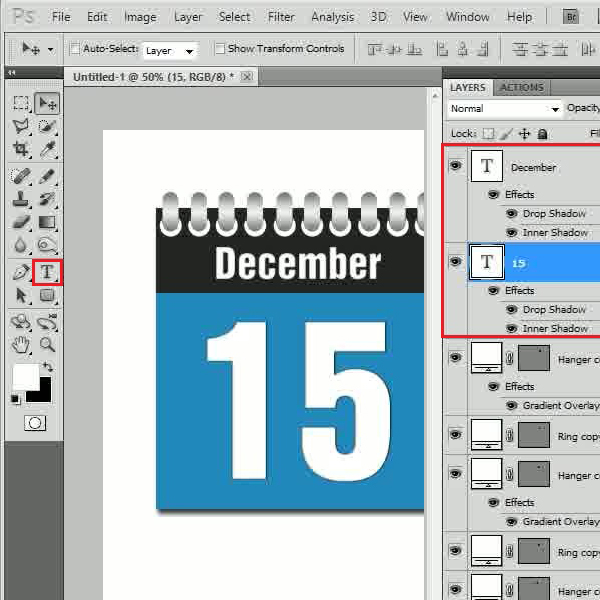Select the Eyedropper tool
Viewport: 600px width, 600px height.
47,149
